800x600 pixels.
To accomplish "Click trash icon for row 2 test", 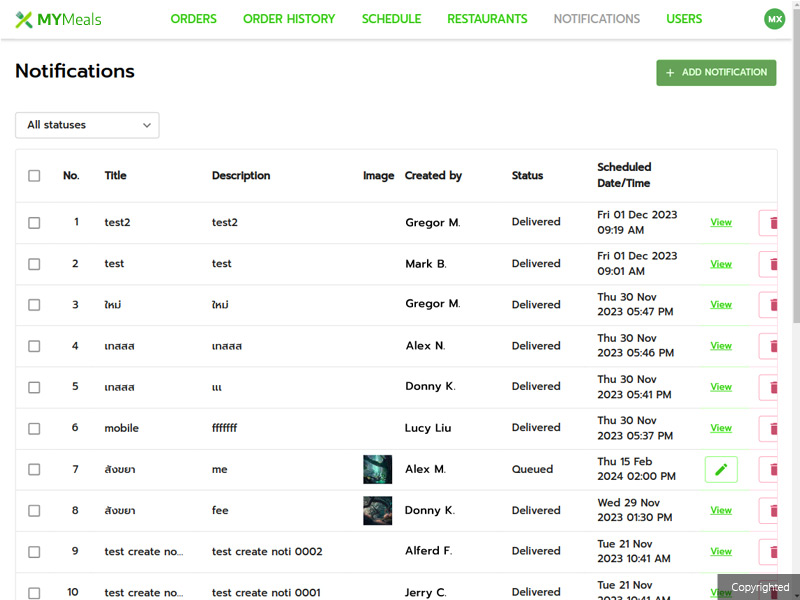I will [x=770, y=264].
